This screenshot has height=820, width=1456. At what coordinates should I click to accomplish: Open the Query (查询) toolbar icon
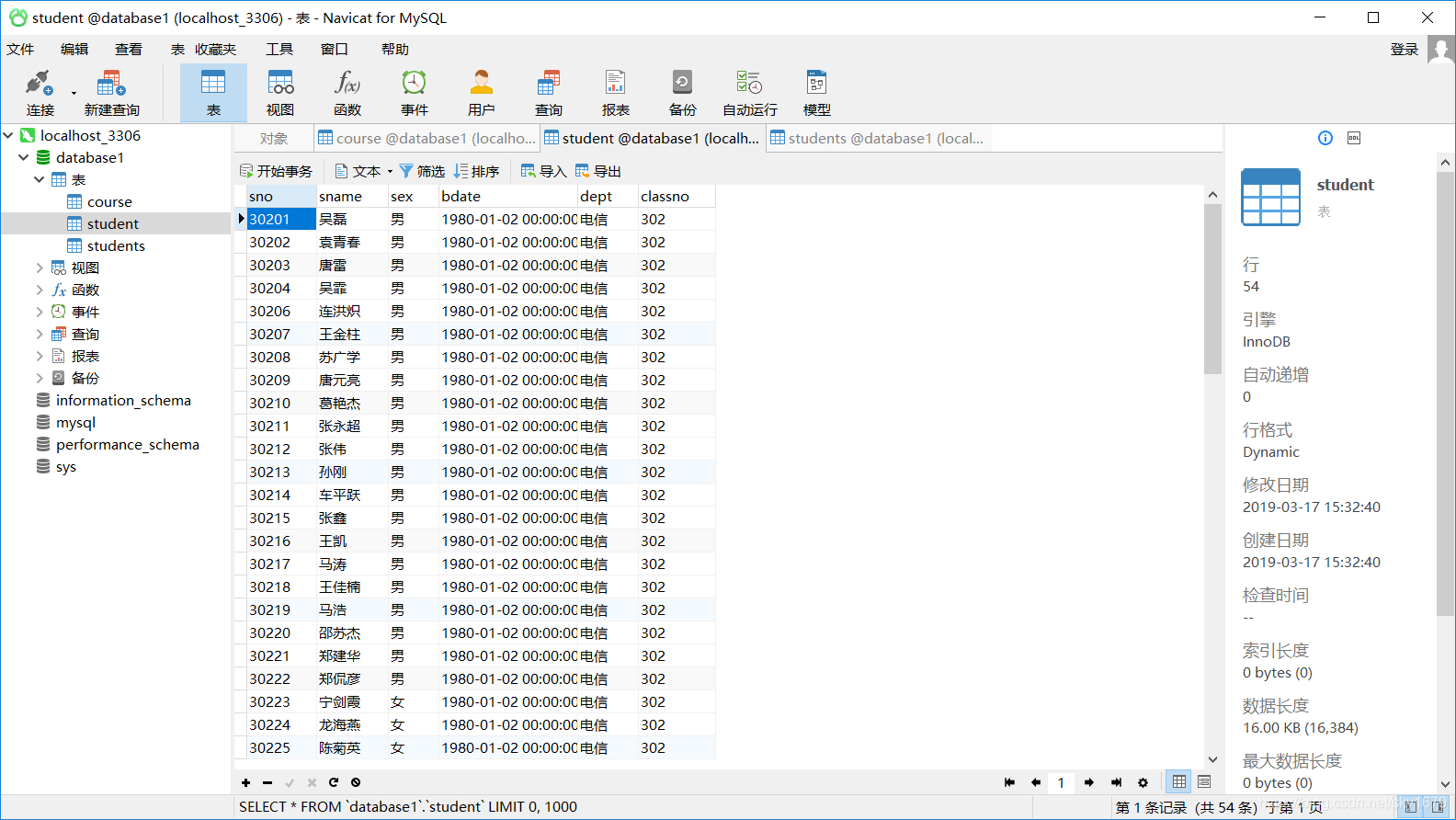click(549, 93)
